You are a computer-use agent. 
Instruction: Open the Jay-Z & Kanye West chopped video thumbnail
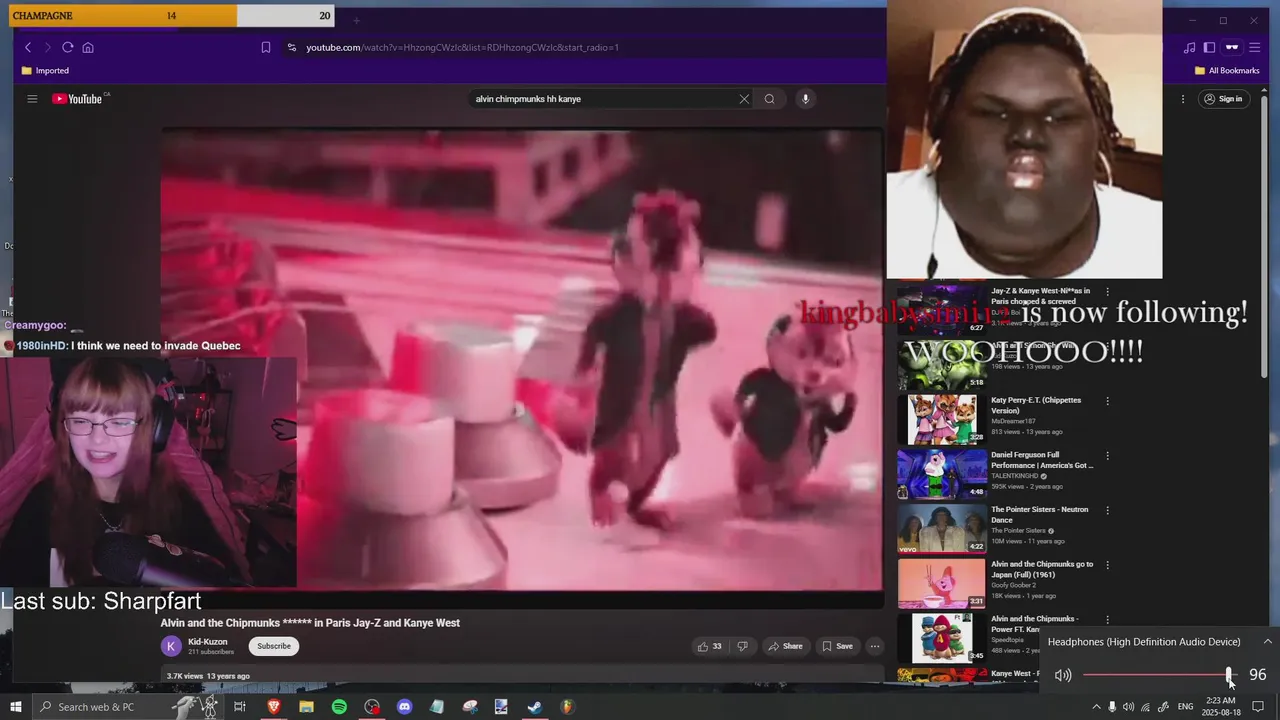(x=942, y=309)
